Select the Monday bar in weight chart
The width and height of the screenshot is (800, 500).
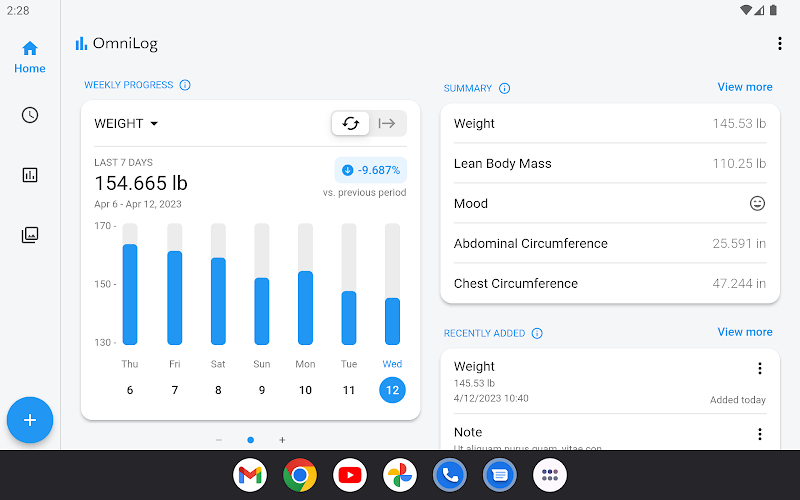[305, 284]
